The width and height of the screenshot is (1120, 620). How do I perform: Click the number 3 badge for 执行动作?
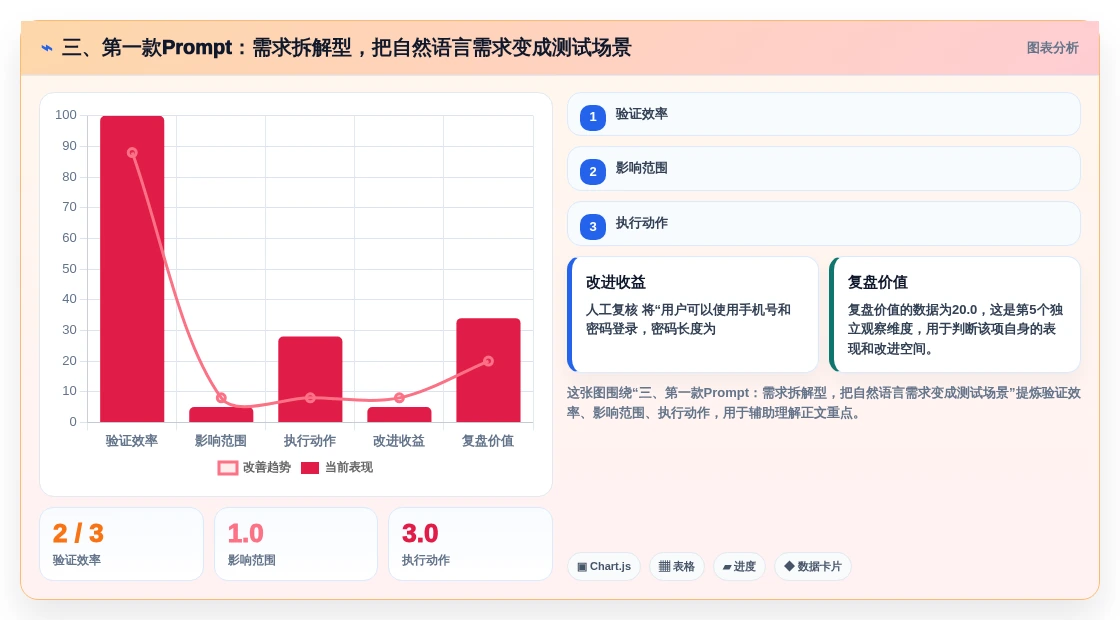pos(593,226)
